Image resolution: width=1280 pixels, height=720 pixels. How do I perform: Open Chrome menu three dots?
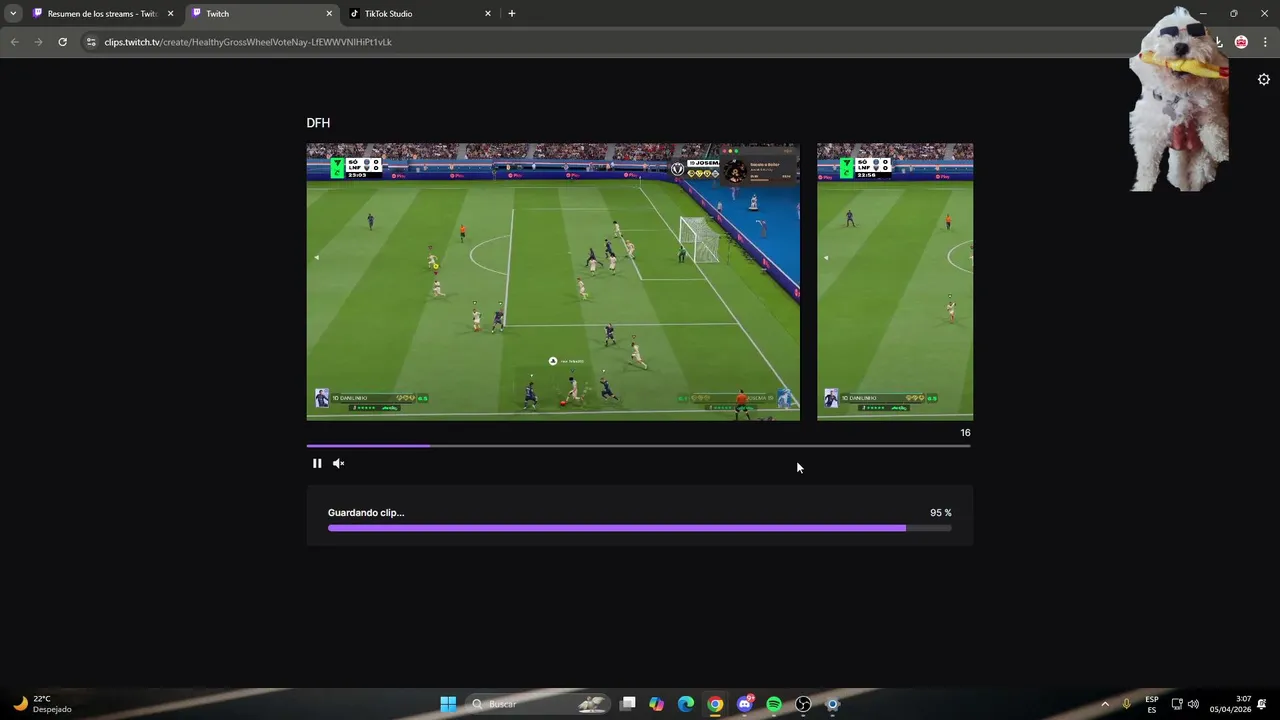(1266, 42)
